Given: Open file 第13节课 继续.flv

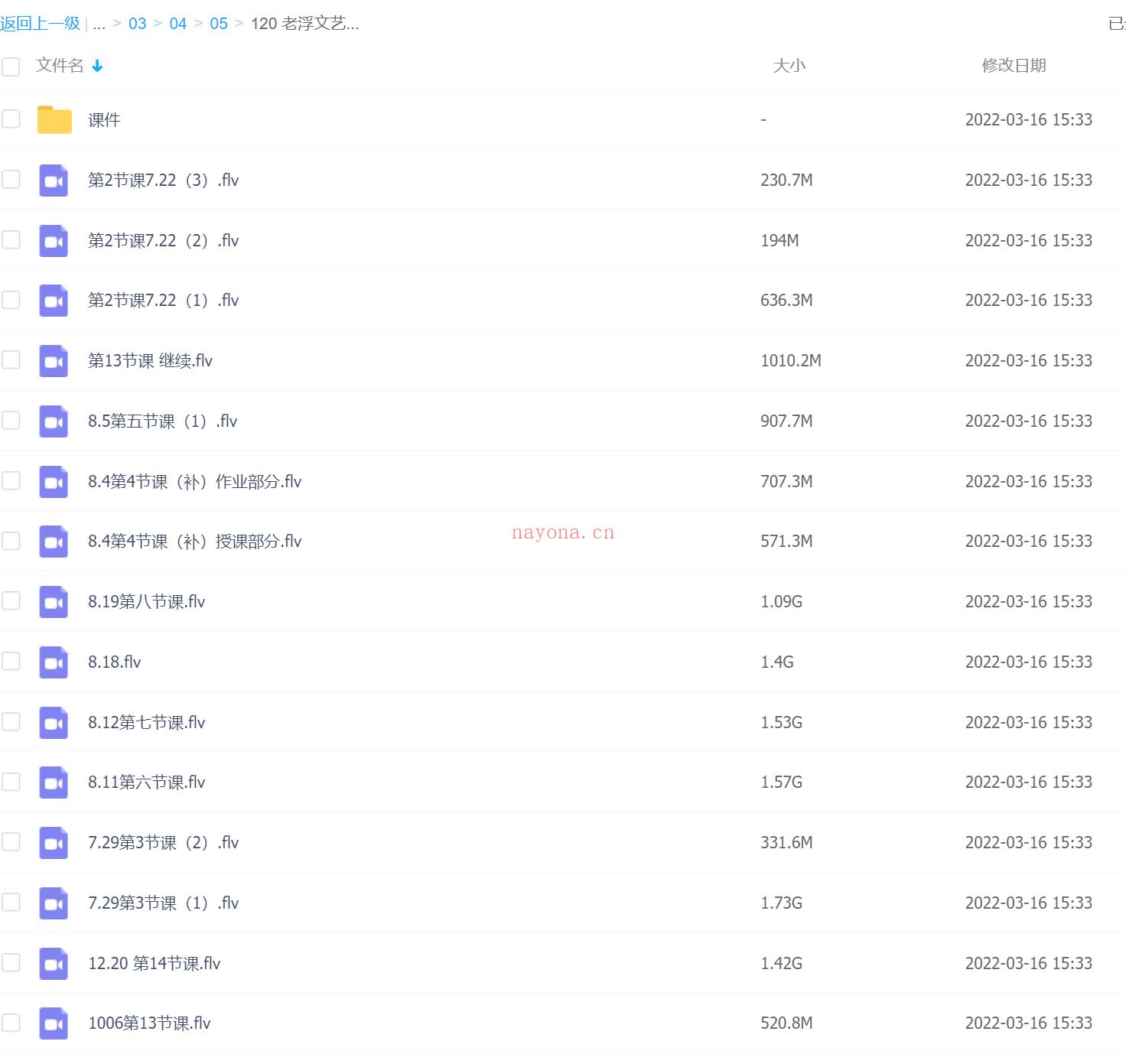Looking at the screenshot, I should coord(151,361).
